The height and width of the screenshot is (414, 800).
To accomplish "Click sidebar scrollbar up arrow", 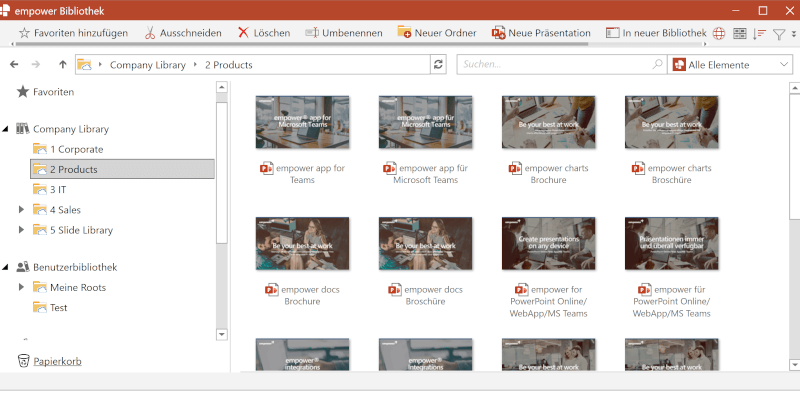I will point(221,87).
